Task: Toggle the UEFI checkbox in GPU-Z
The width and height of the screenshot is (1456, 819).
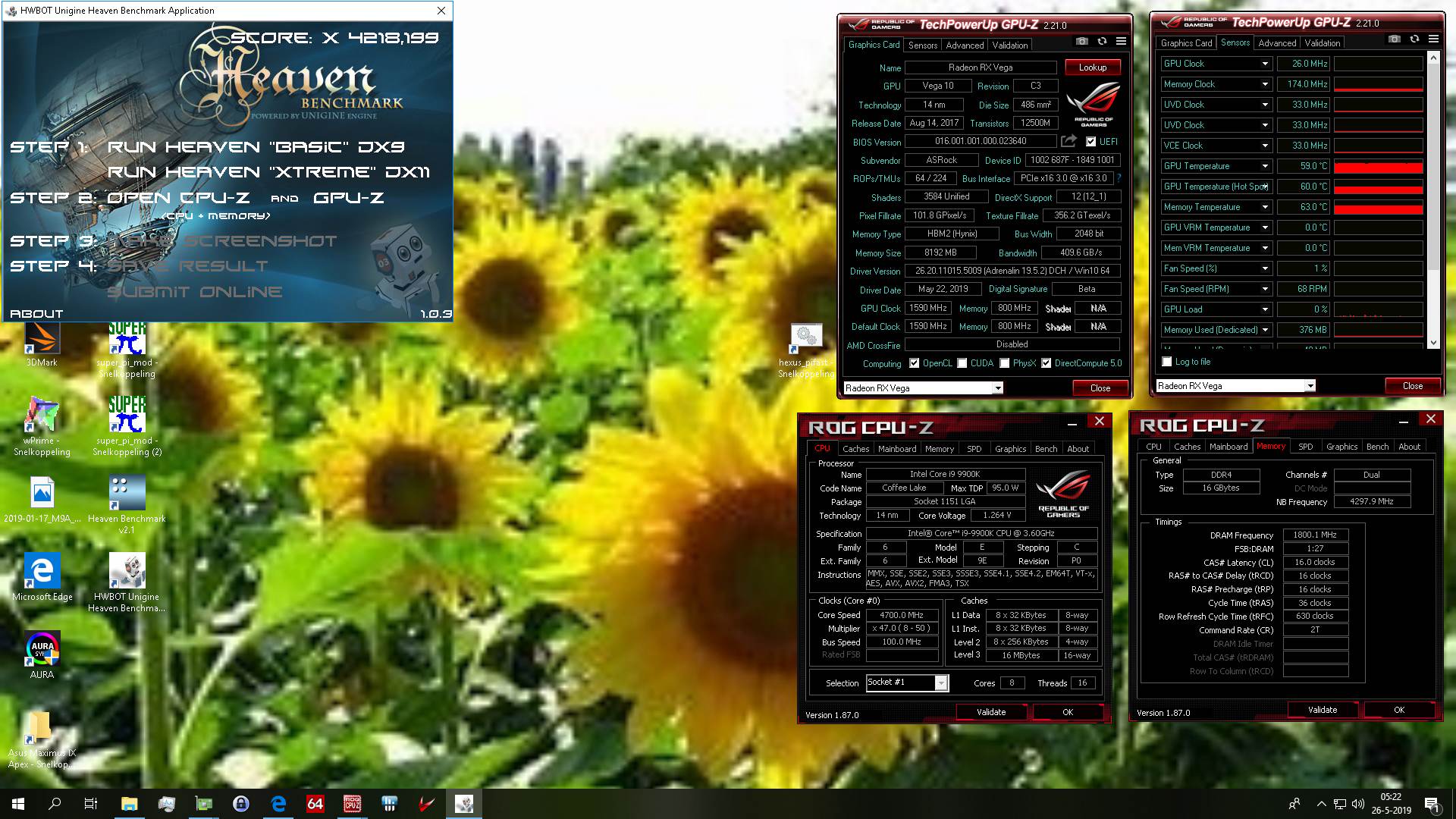Action: [x=1090, y=142]
